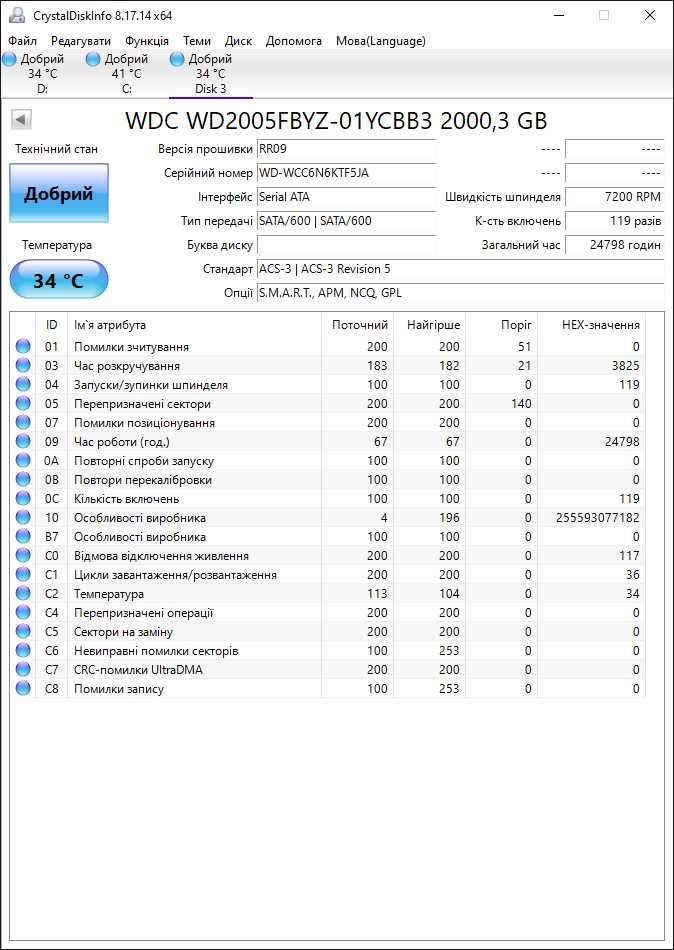
Task: Click the status orb for attribute 0A
Action: (x=23, y=460)
